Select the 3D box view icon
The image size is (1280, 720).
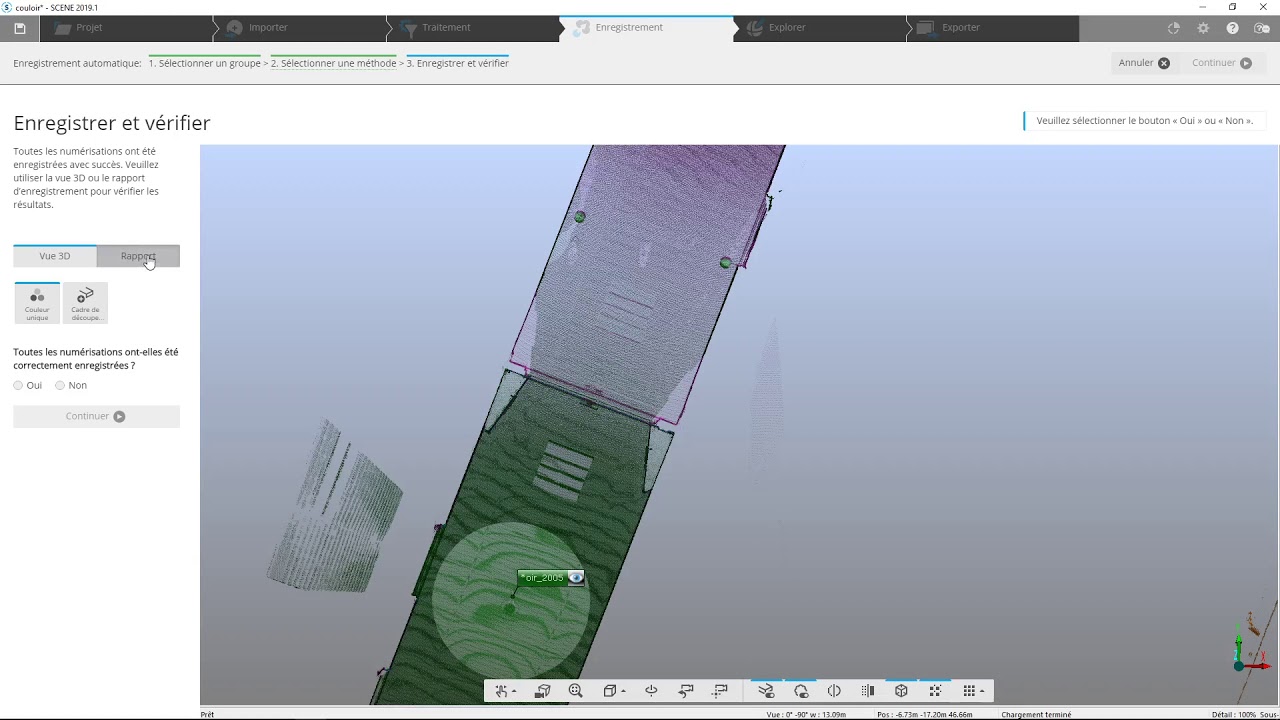tap(609, 691)
